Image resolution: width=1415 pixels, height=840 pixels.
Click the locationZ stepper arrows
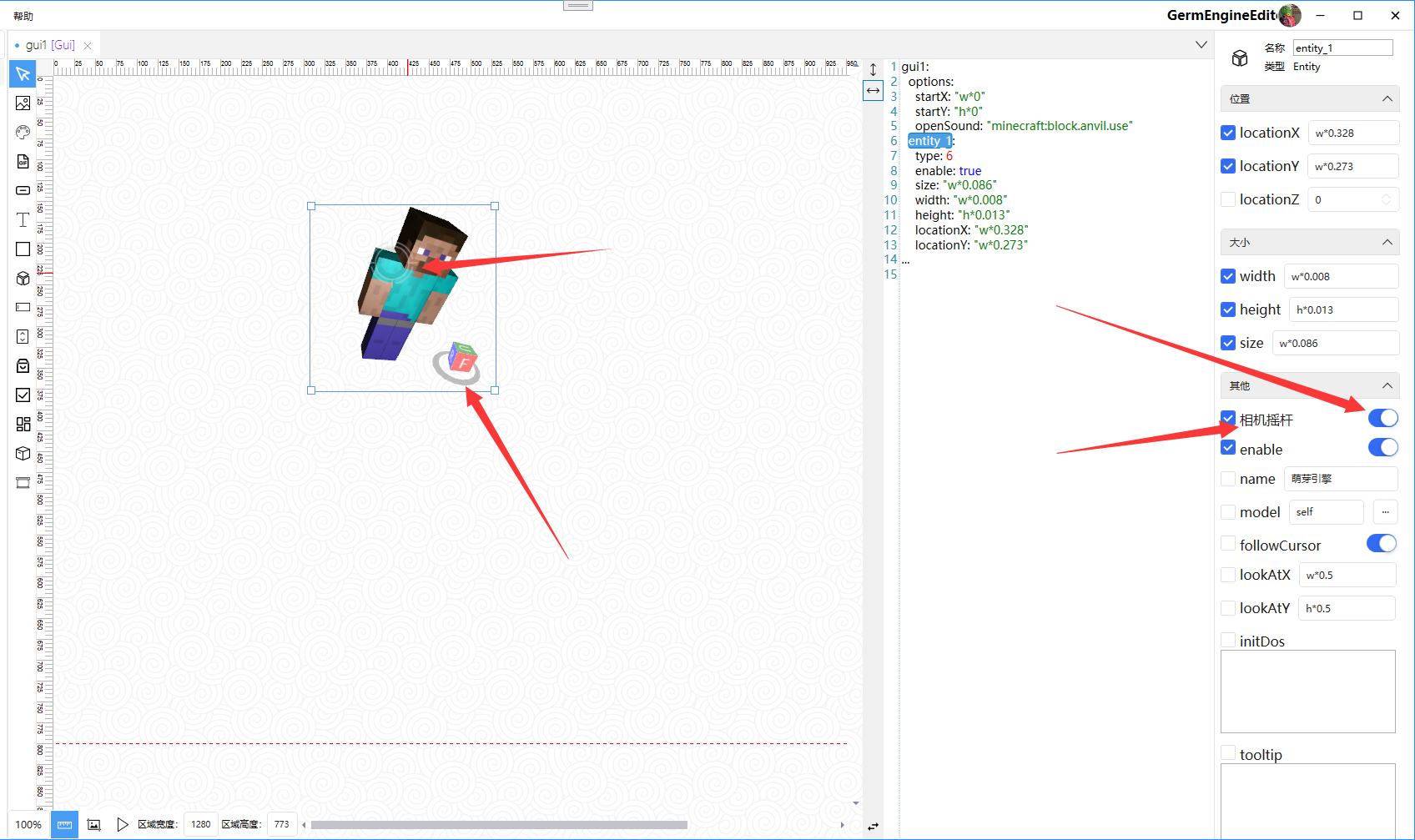(1386, 199)
